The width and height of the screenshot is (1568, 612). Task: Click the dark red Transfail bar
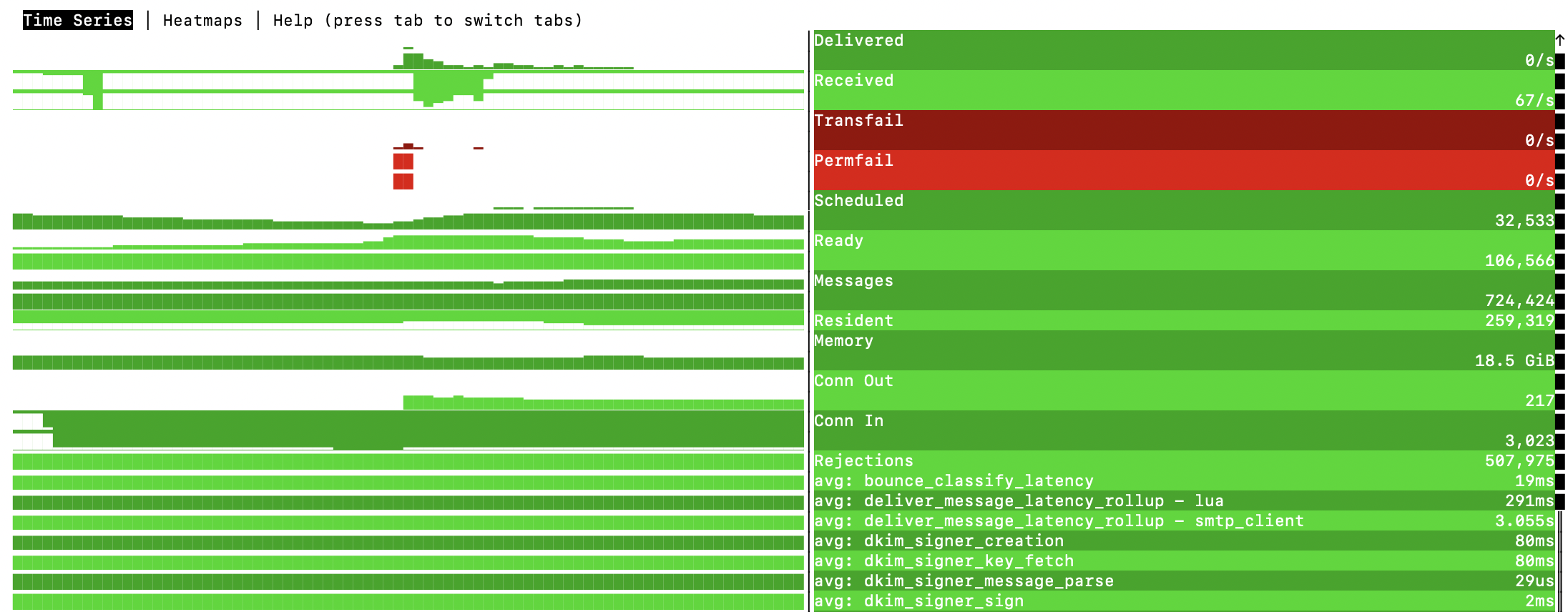point(1180,130)
